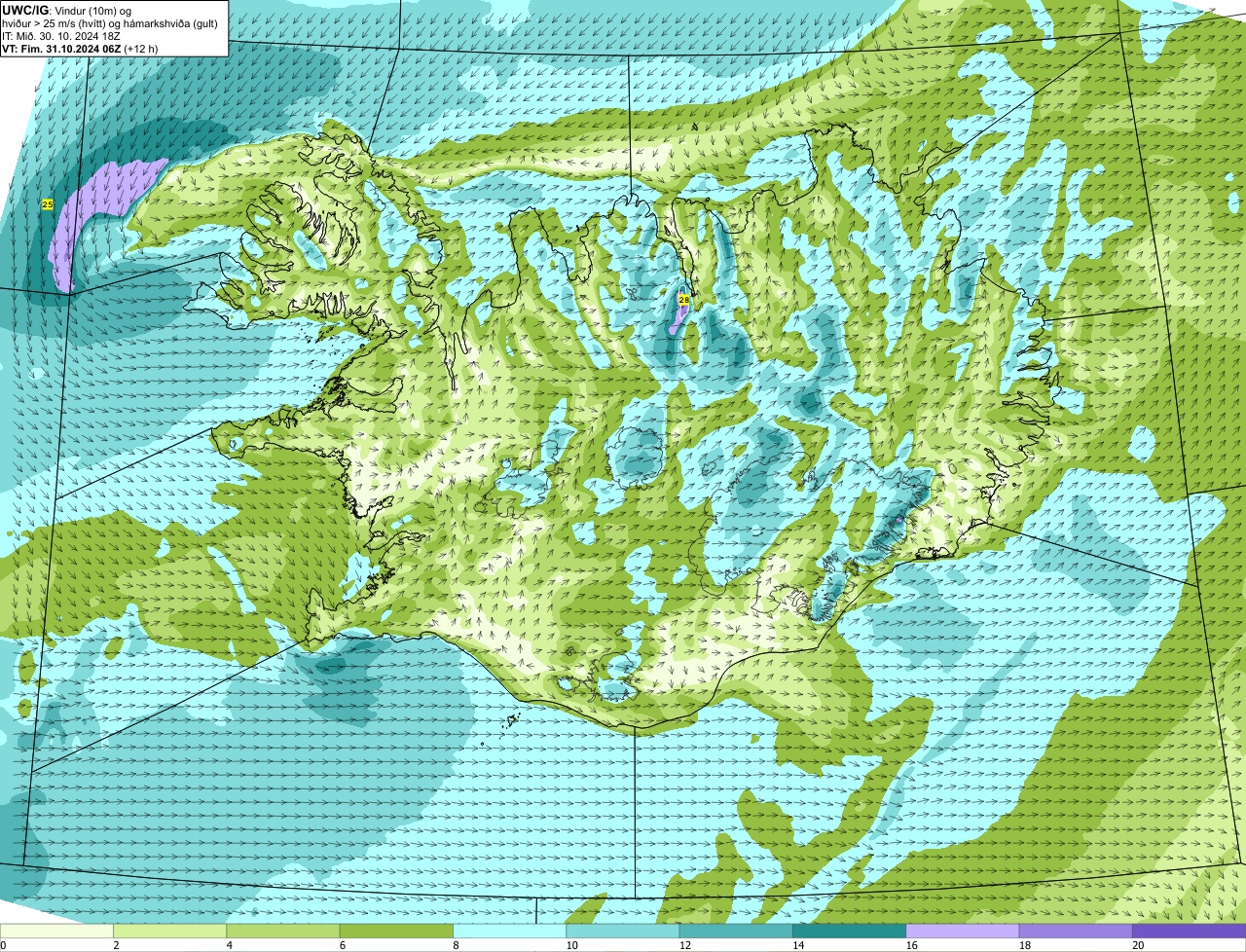Click legend tick label '18'

click(1025, 945)
